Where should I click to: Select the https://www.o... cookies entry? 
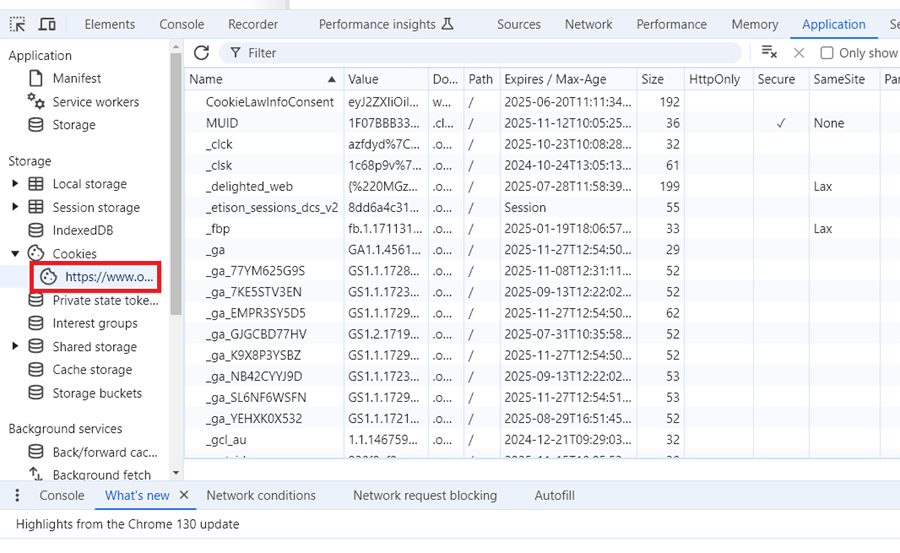point(96,277)
